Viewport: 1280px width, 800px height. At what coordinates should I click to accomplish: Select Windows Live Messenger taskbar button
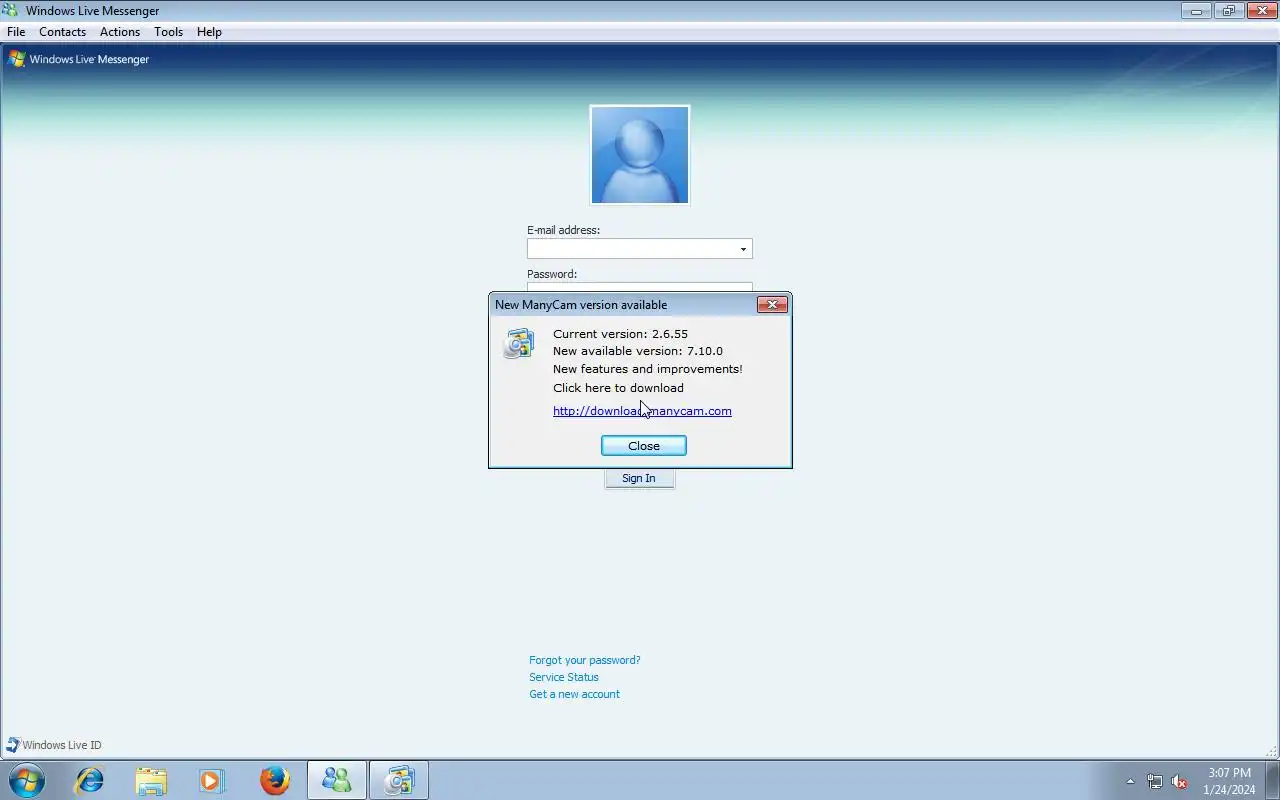coord(337,780)
